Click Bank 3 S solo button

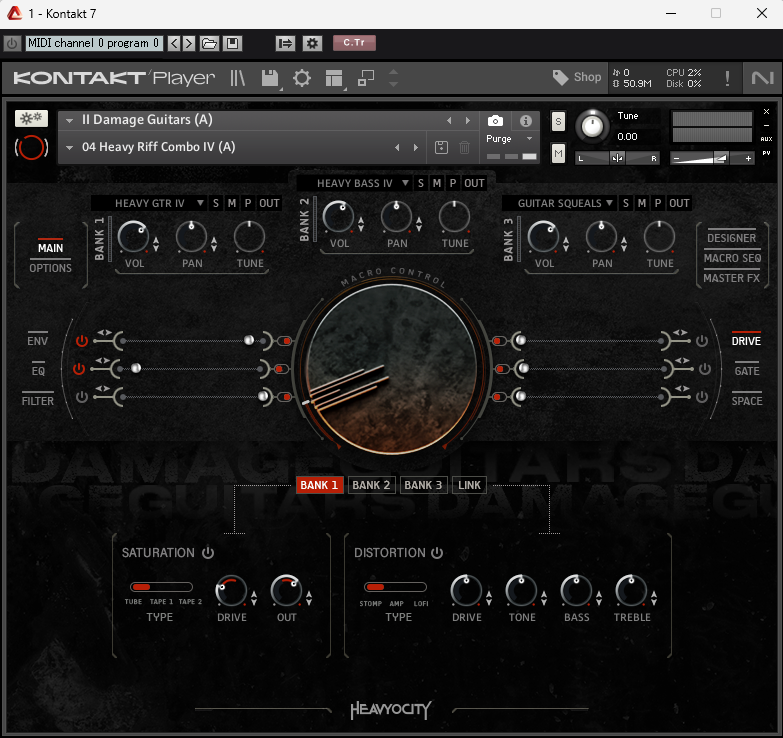coord(626,203)
